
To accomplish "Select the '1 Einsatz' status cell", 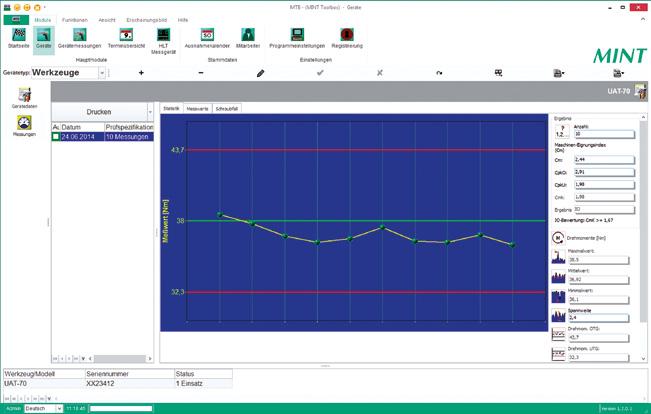I will 203,383.
